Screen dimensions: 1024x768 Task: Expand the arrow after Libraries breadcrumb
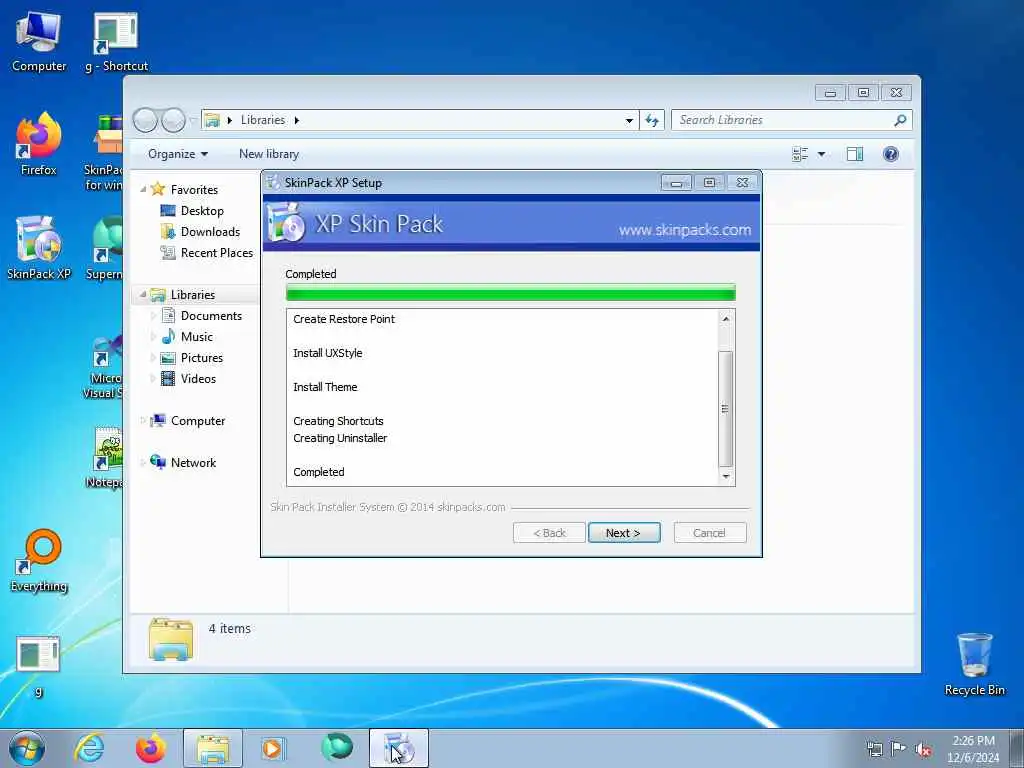pos(296,120)
